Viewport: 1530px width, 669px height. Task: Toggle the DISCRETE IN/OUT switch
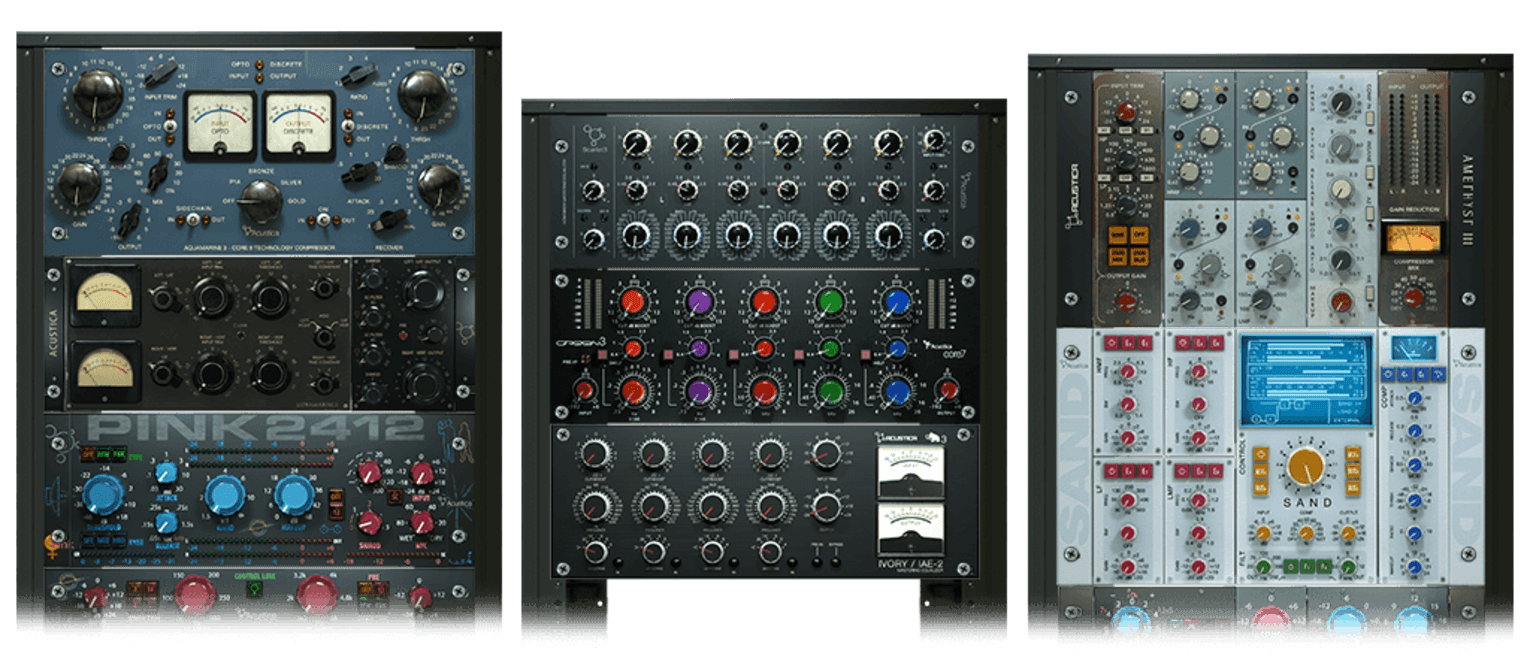pyautogui.click(x=348, y=127)
